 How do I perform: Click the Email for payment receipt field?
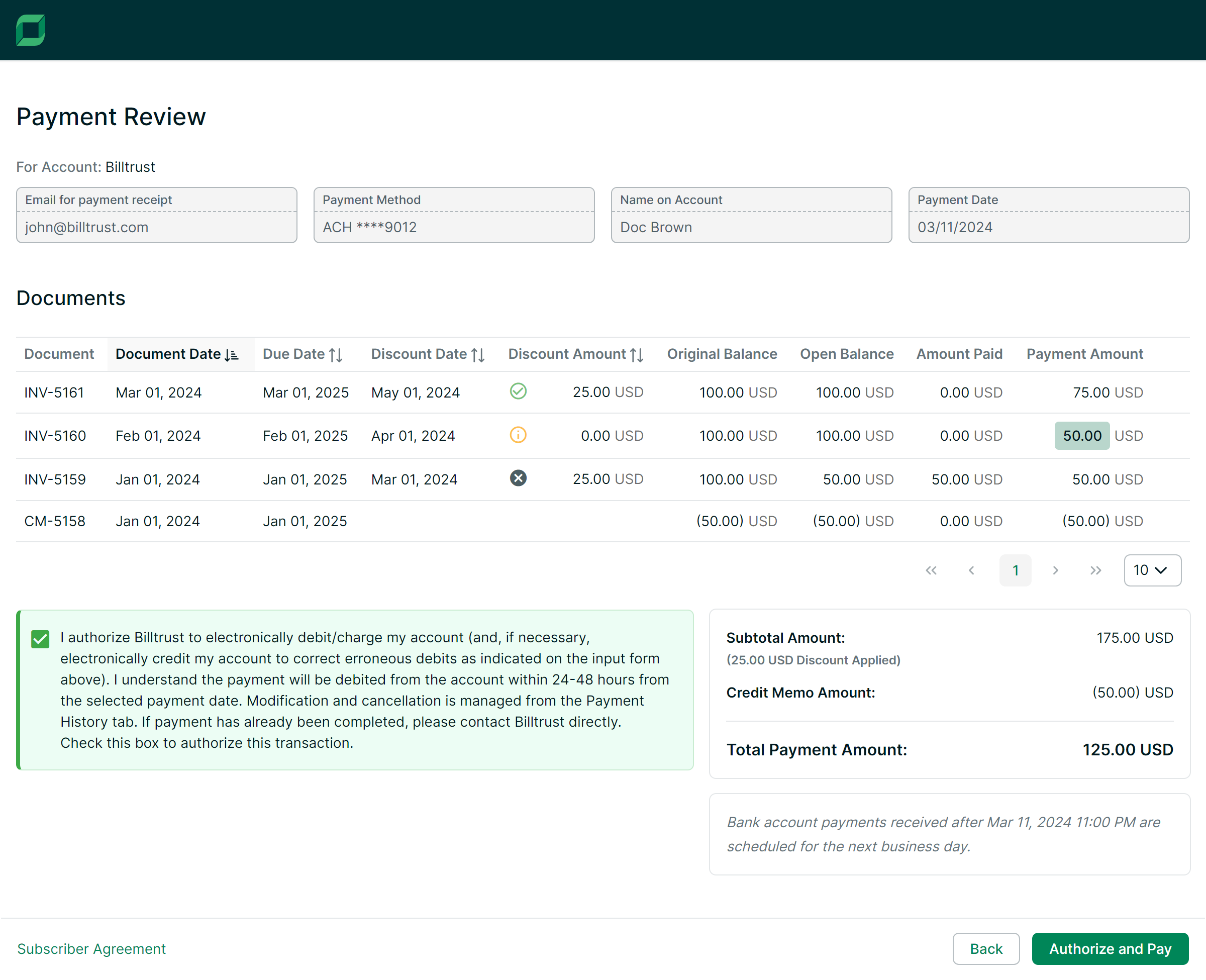tap(156, 226)
